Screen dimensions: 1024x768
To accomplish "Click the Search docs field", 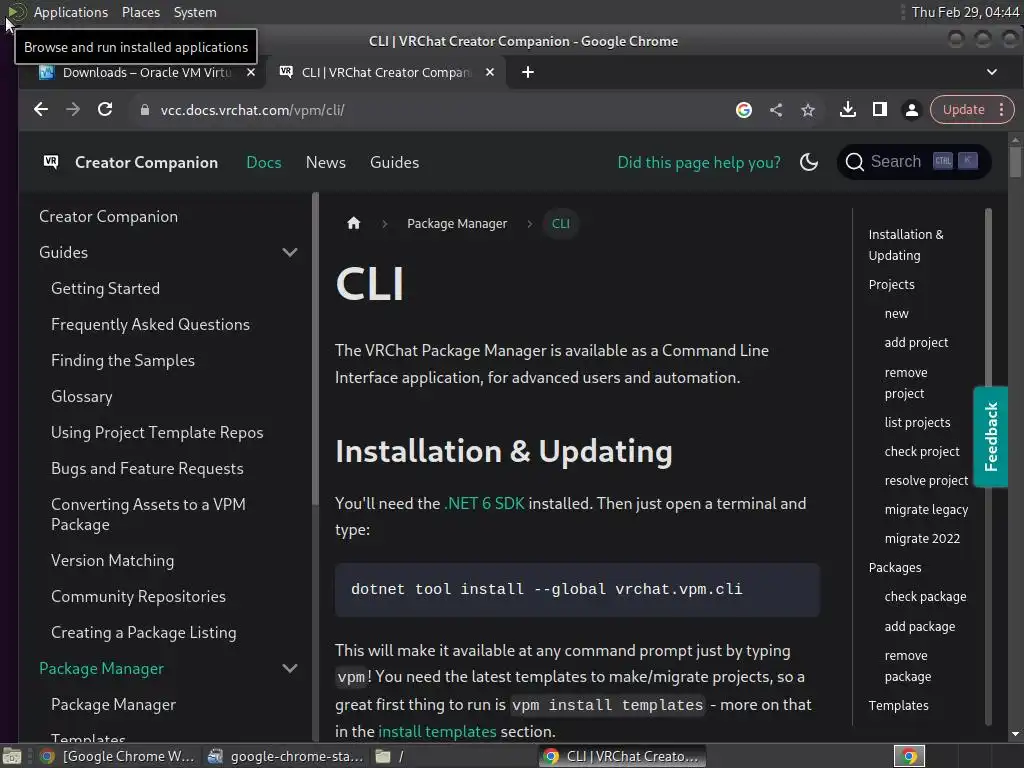I will click(x=914, y=161).
